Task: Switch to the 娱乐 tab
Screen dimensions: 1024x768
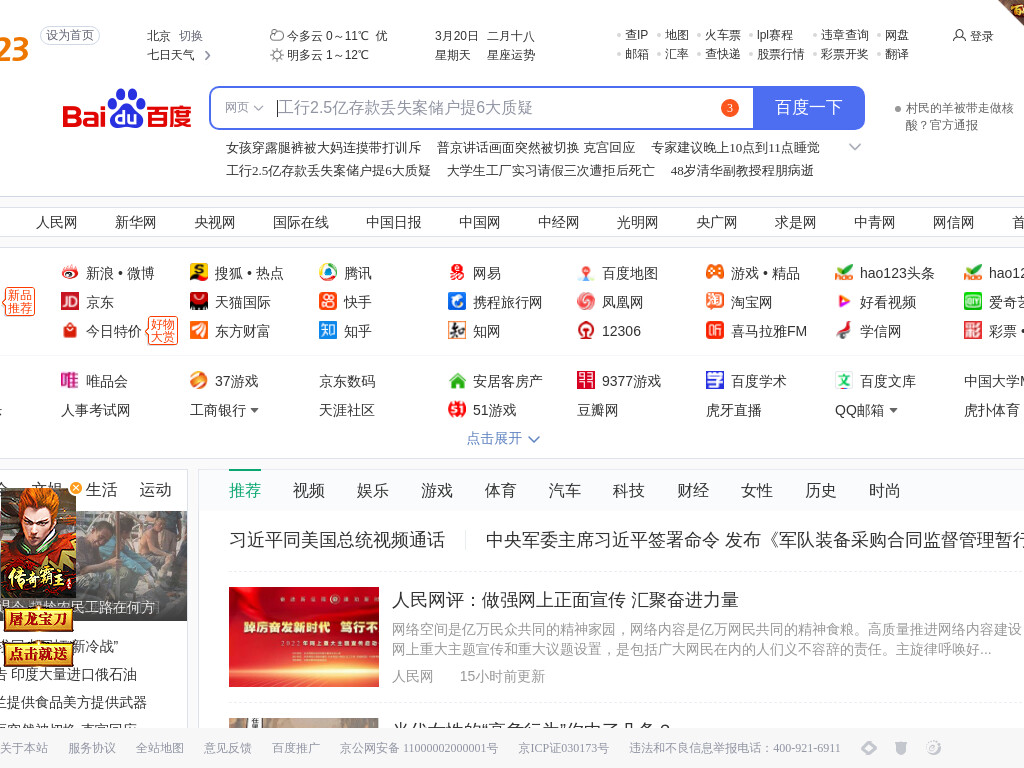Action: click(373, 490)
